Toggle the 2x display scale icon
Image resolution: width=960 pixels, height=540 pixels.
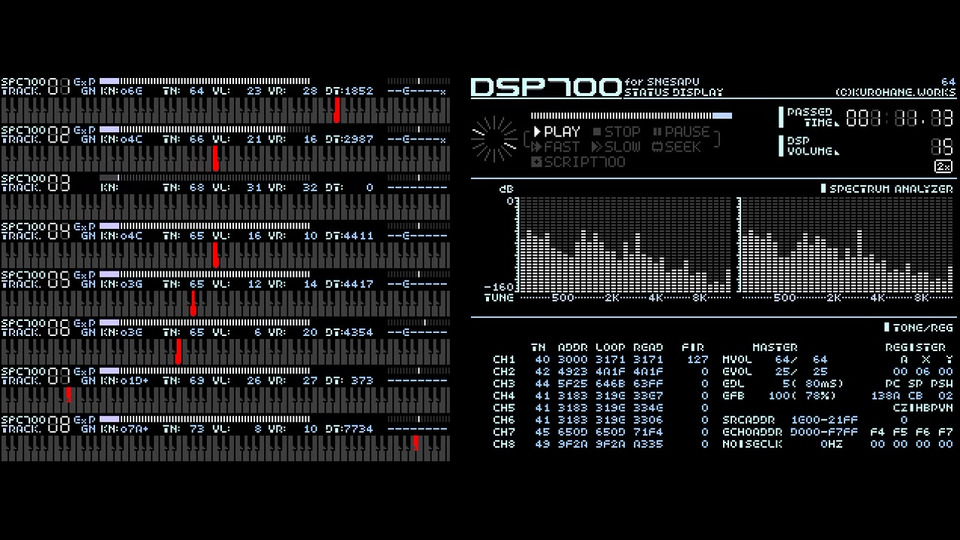pyautogui.click(x=943, y=167)
